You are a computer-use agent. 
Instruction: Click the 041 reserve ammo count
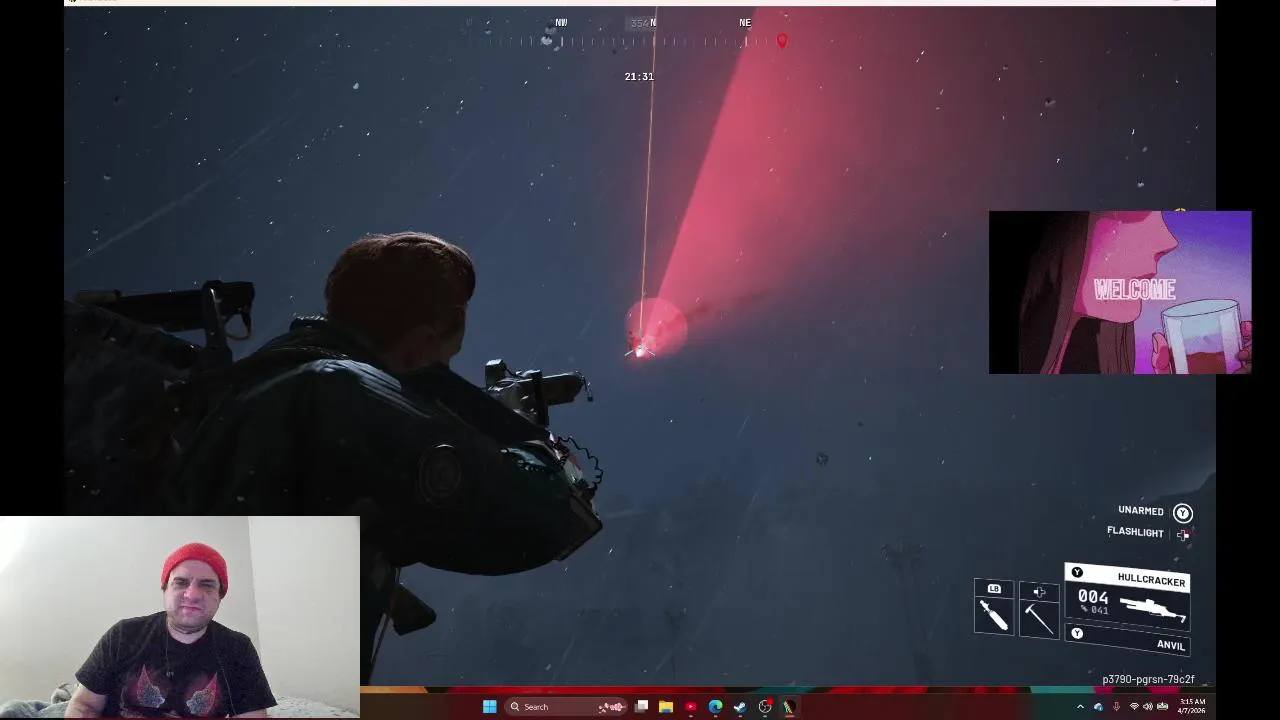tap(1099, 610)
